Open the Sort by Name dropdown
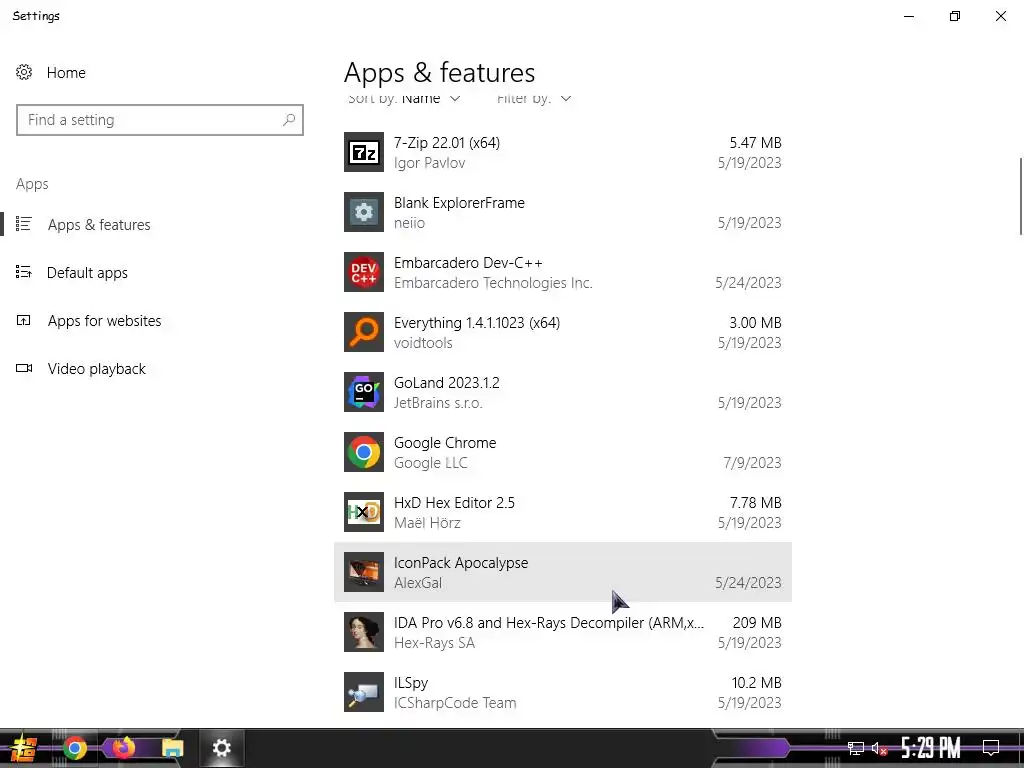 (x=404, y=99)
